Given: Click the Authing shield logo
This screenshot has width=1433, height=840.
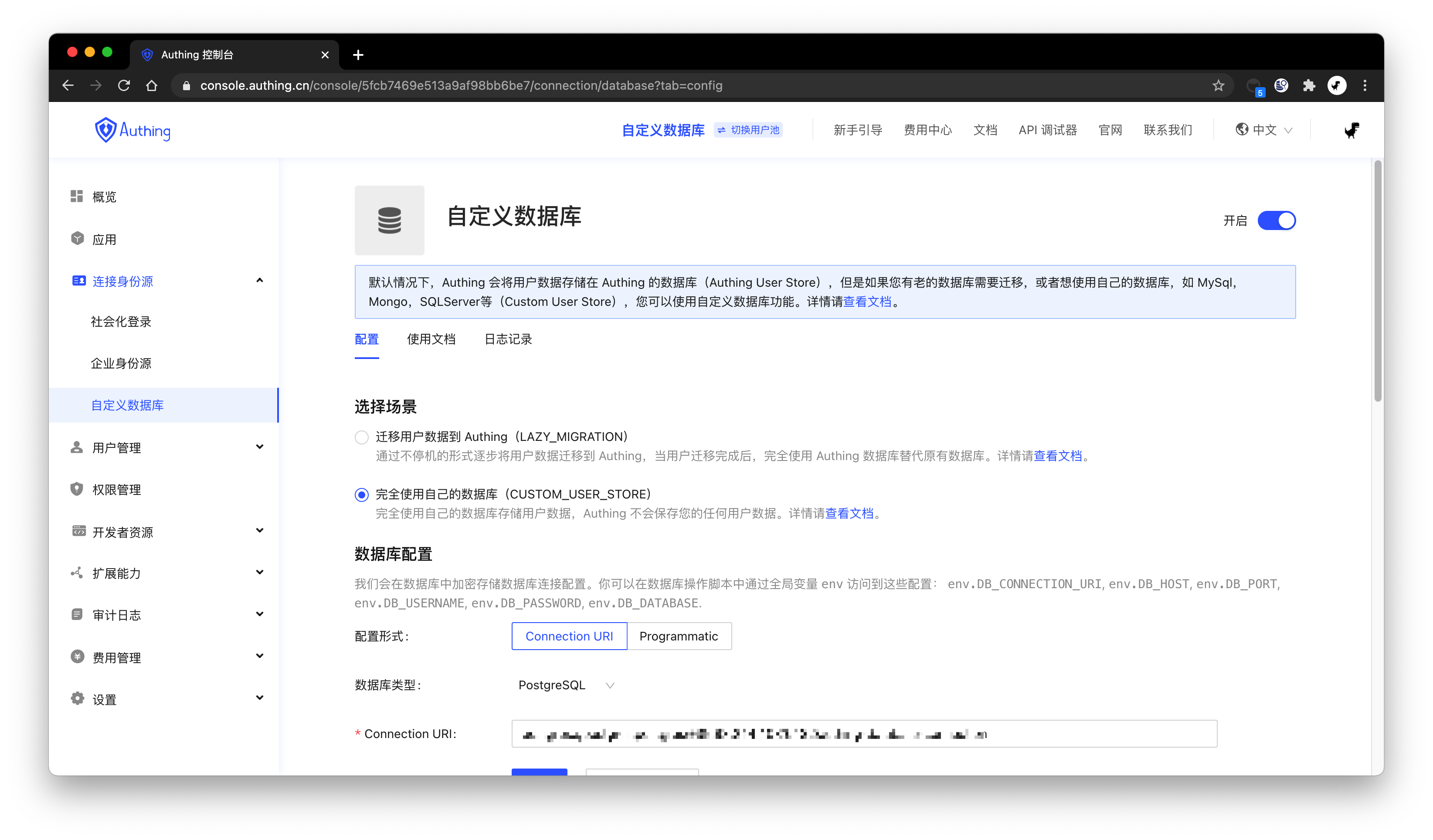Looking at the screenshot, I should pos(106,130).
